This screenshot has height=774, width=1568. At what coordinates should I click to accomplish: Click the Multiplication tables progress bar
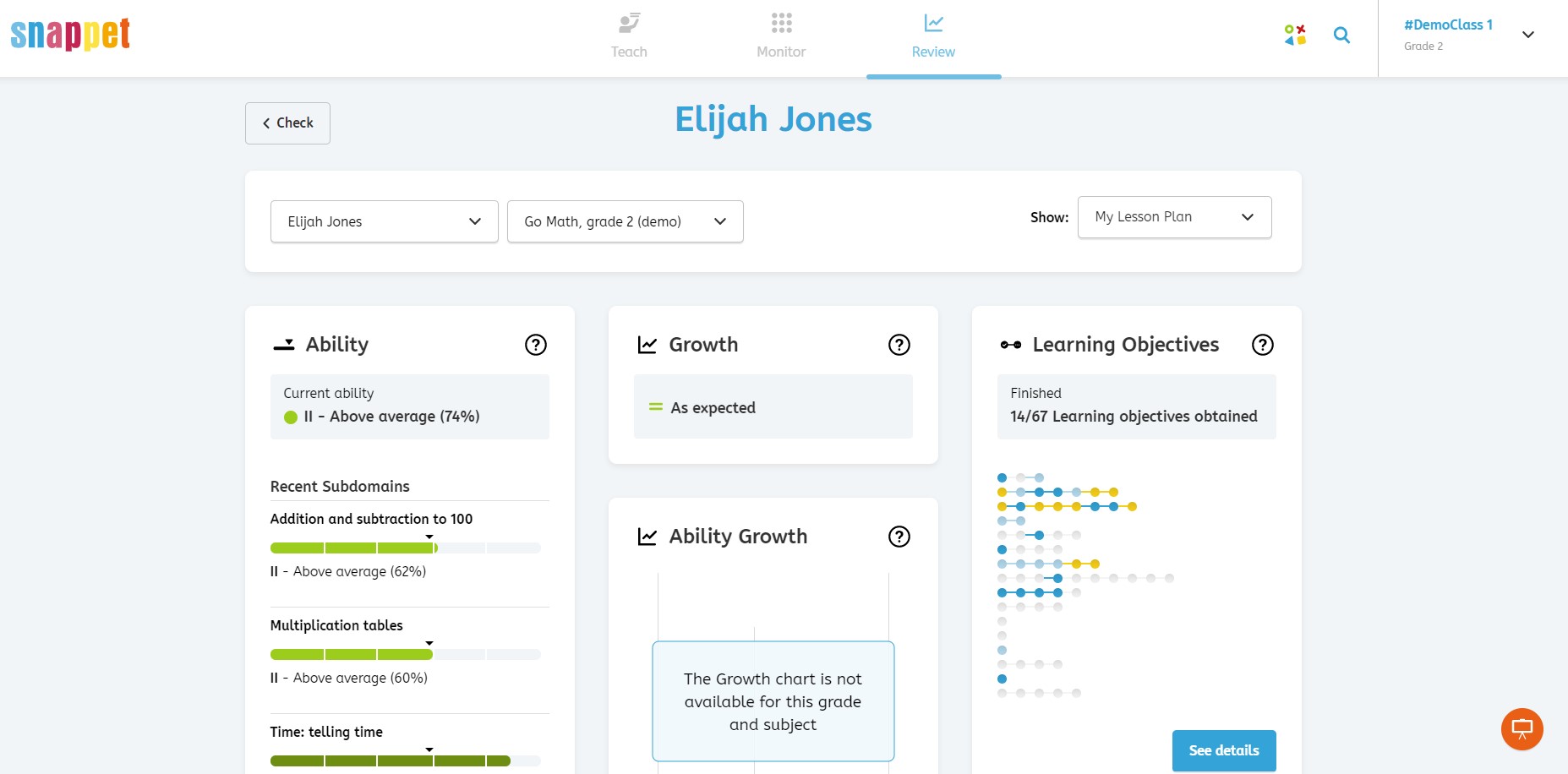pos(406,655)
